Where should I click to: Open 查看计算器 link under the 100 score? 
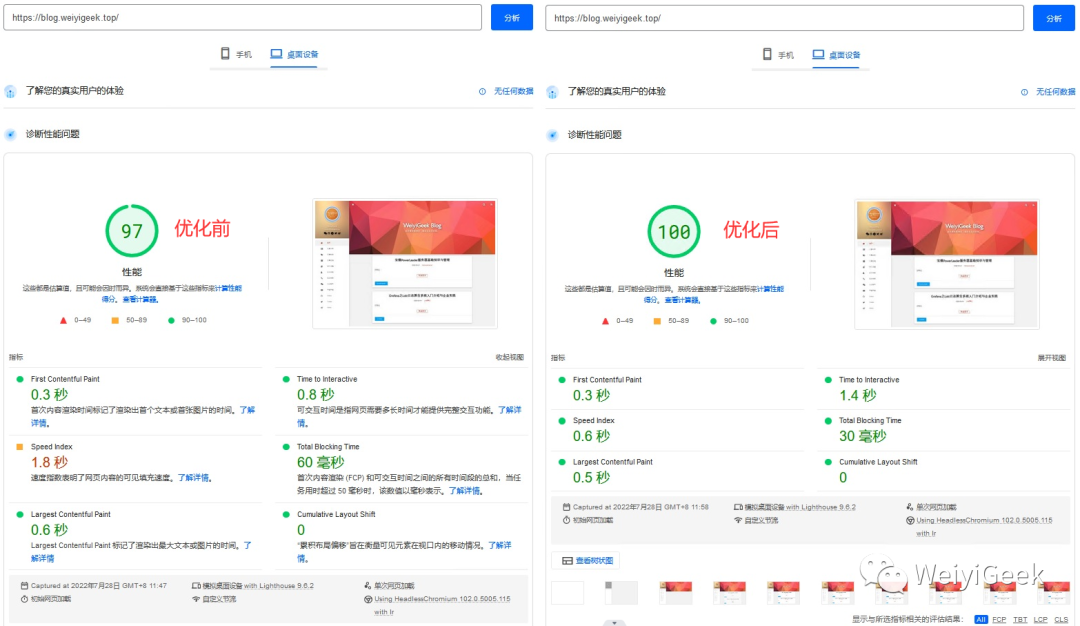click(683, 300)
